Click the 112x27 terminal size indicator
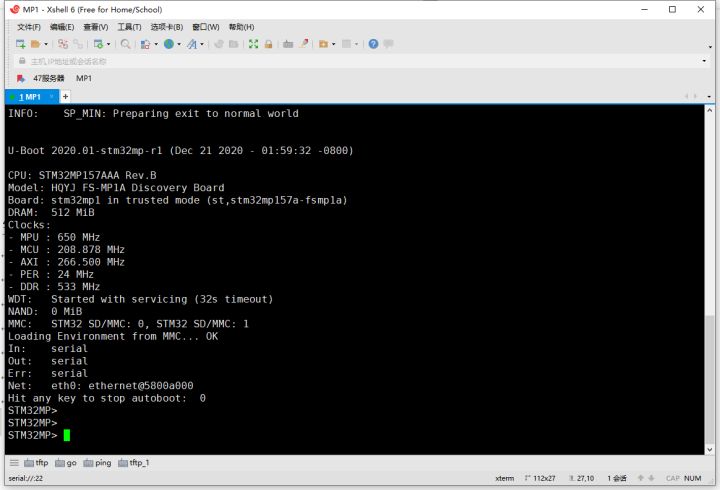Image resolution: width=720 pixels, height=490 pixels. point(540,479)
